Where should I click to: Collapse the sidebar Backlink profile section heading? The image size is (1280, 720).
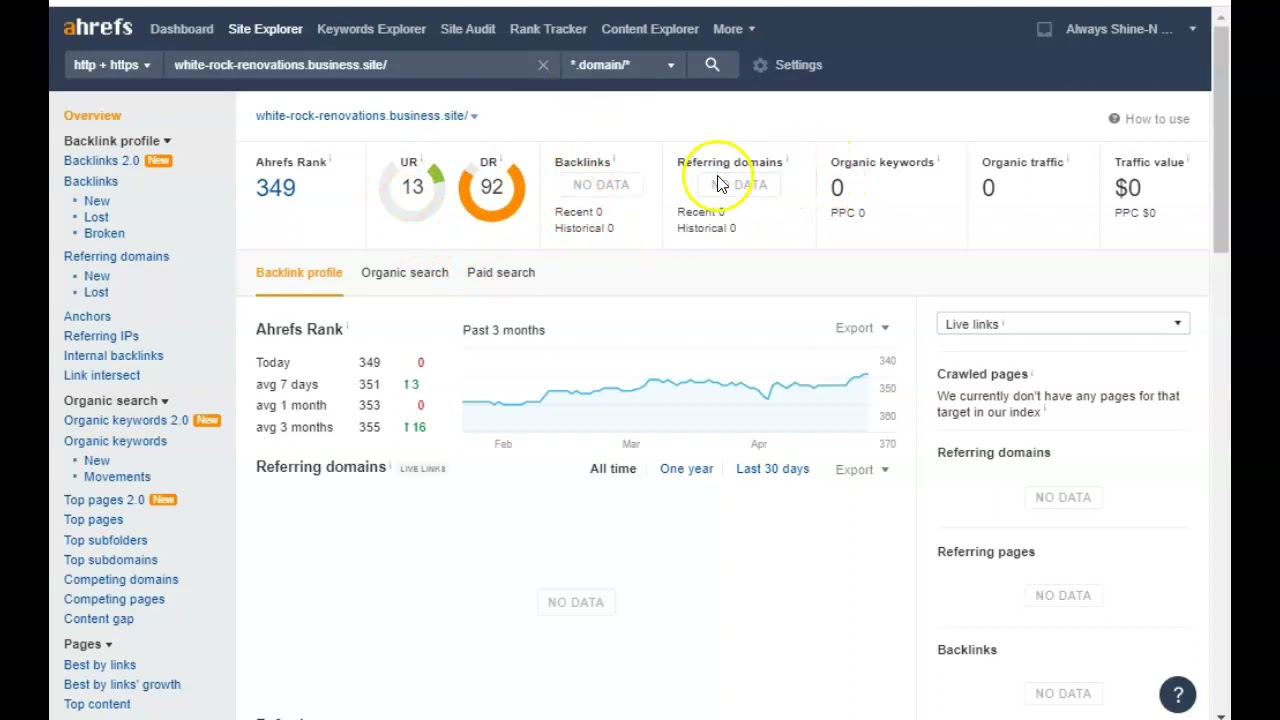coord(117,141)
